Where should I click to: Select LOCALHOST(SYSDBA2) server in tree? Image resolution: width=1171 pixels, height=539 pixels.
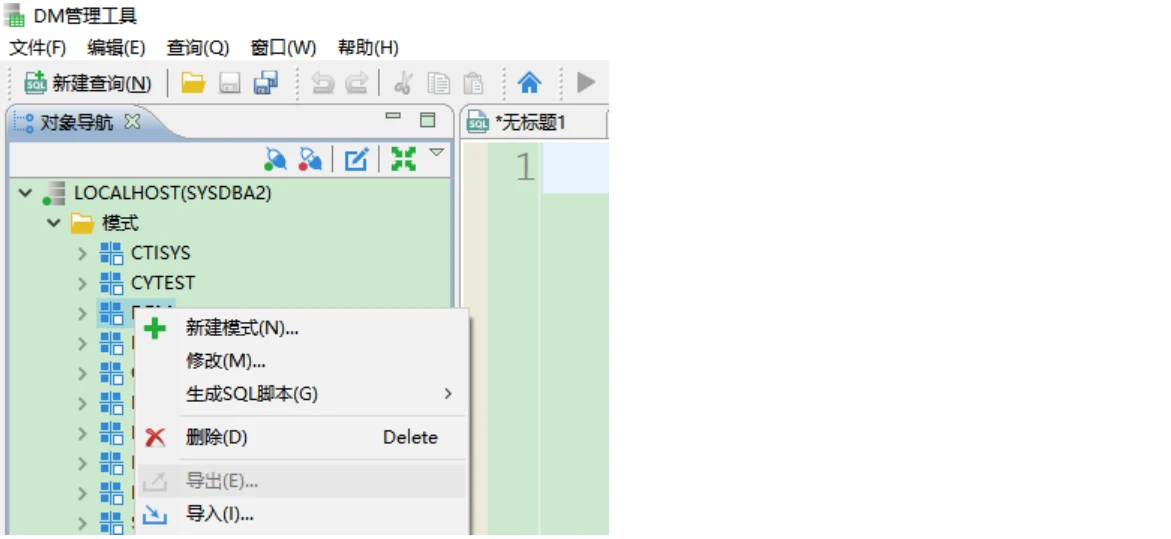click(173, 193)
